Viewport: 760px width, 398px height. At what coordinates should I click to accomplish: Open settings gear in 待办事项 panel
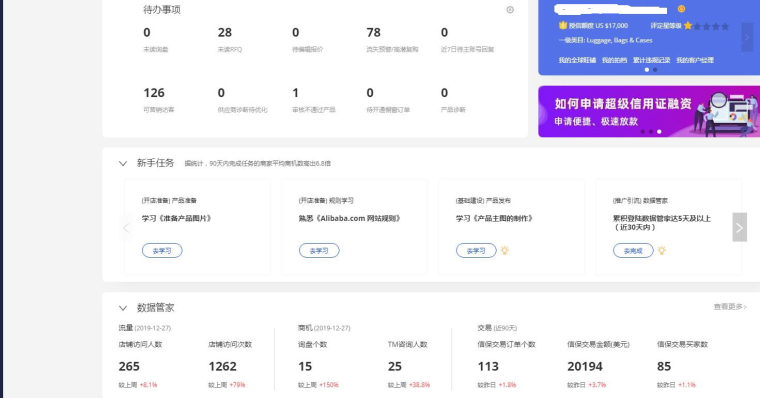tap(510, 10)
